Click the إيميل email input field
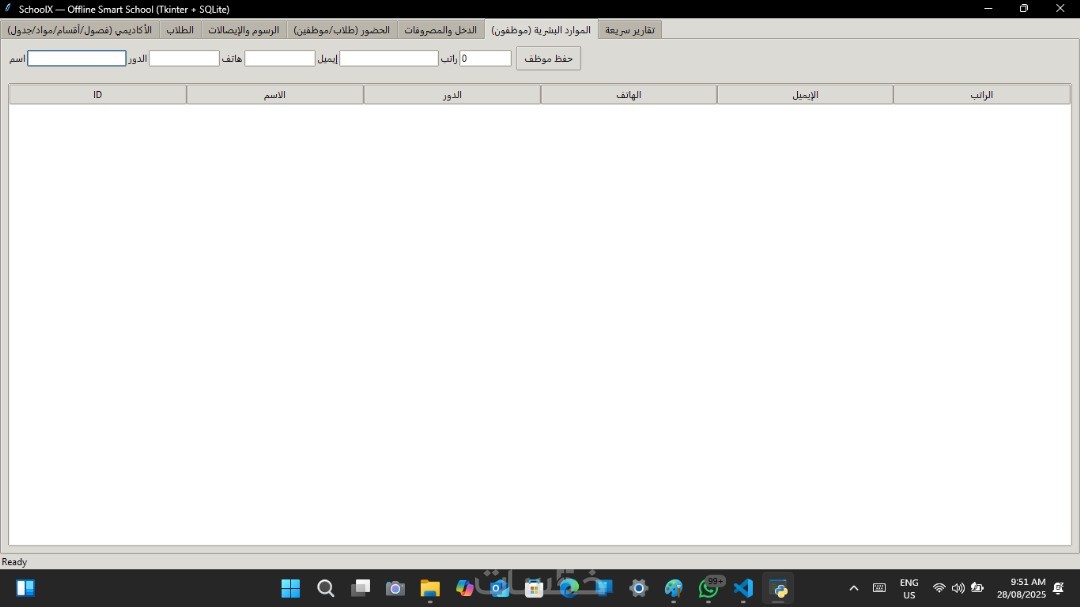 tap(388, 59)
